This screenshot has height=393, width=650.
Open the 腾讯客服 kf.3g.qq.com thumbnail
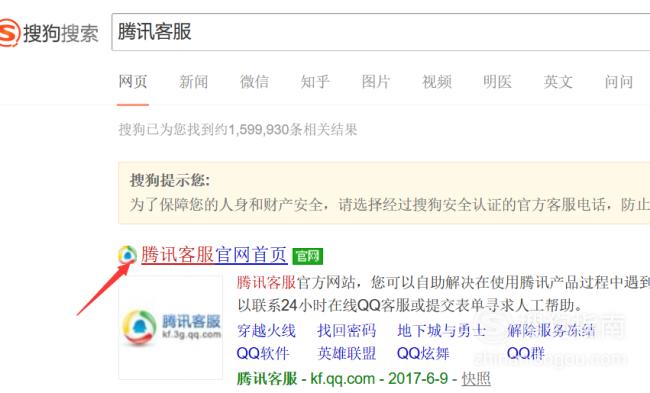click(x=170, y=327)
